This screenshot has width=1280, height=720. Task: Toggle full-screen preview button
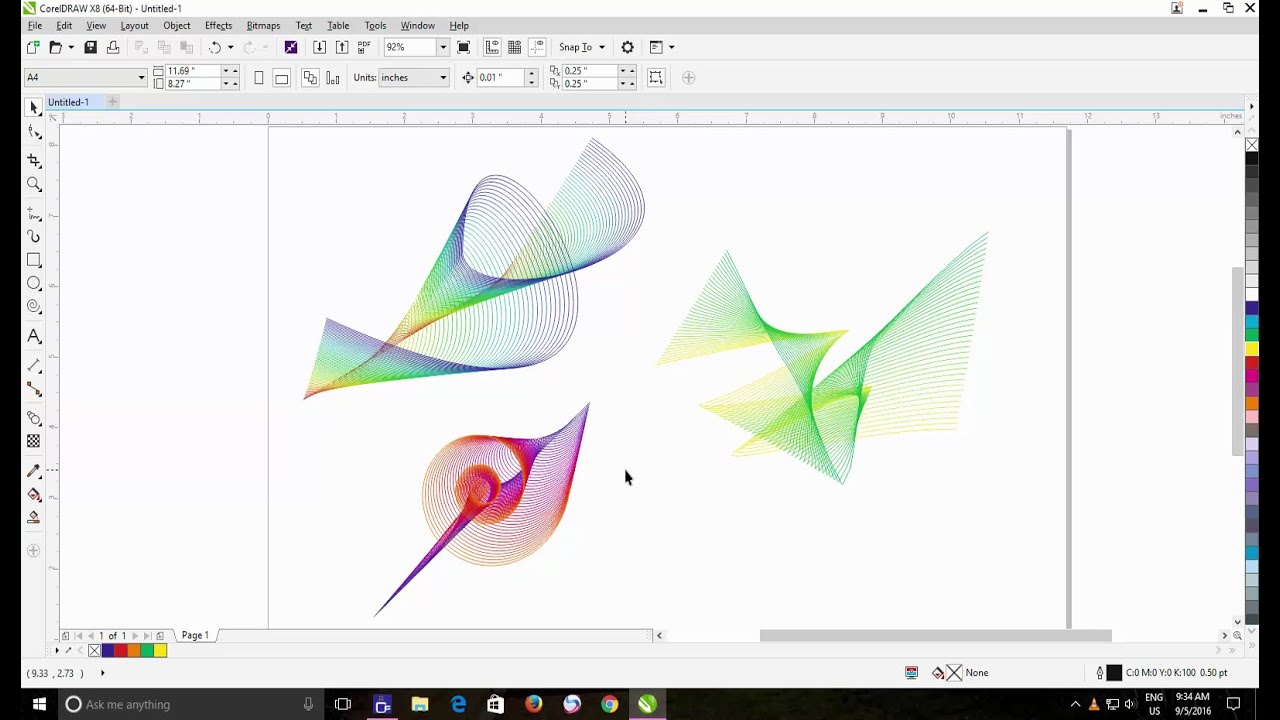[463, 47]
